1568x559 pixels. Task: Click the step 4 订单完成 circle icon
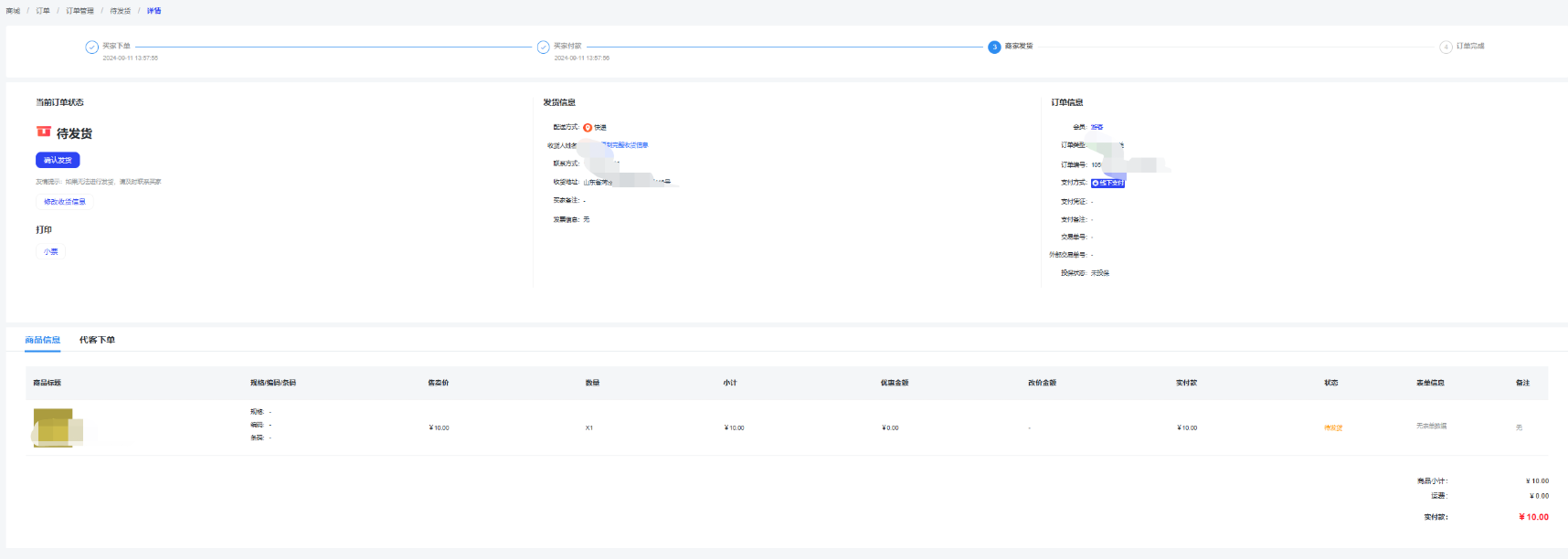click(1446, 47)
